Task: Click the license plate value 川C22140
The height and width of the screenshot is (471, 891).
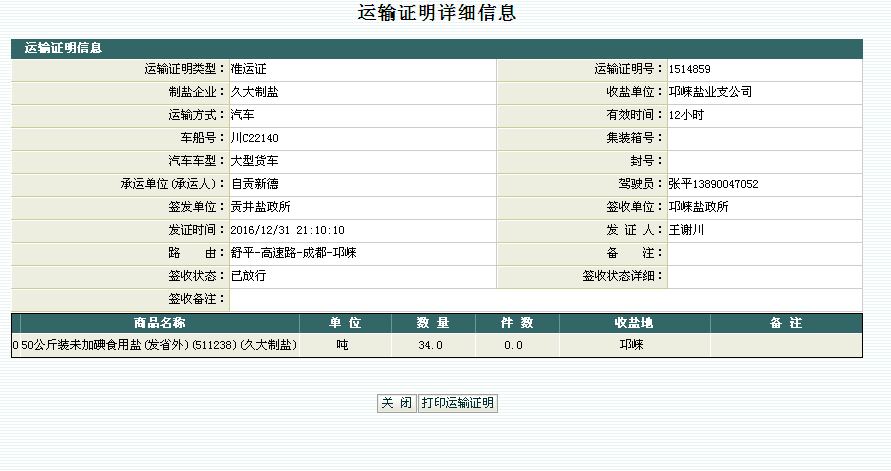Action: pos(255,138)
